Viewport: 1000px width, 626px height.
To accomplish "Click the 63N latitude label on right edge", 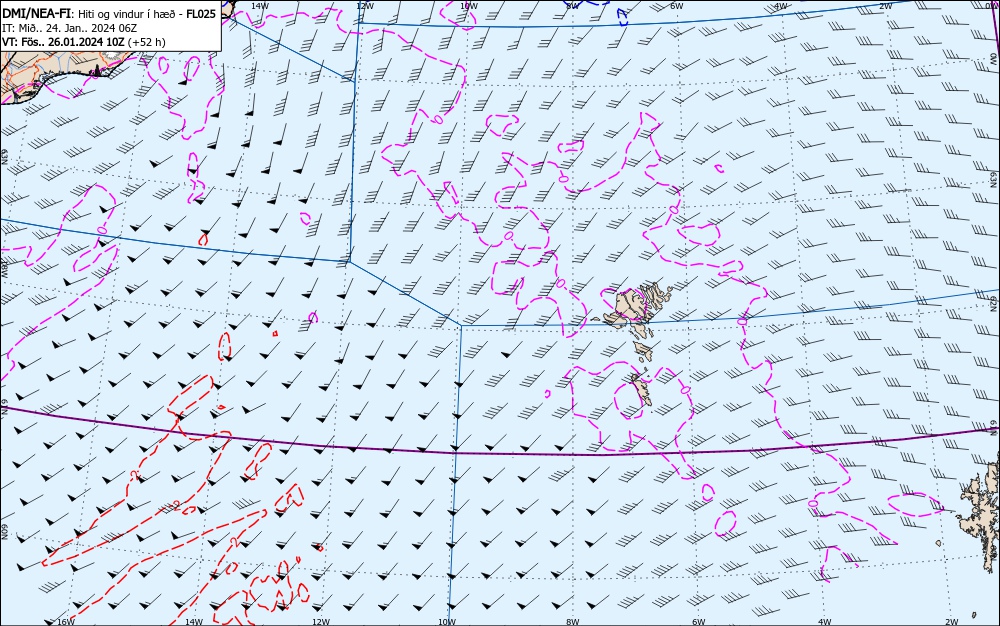I will [x=994, y=178].
